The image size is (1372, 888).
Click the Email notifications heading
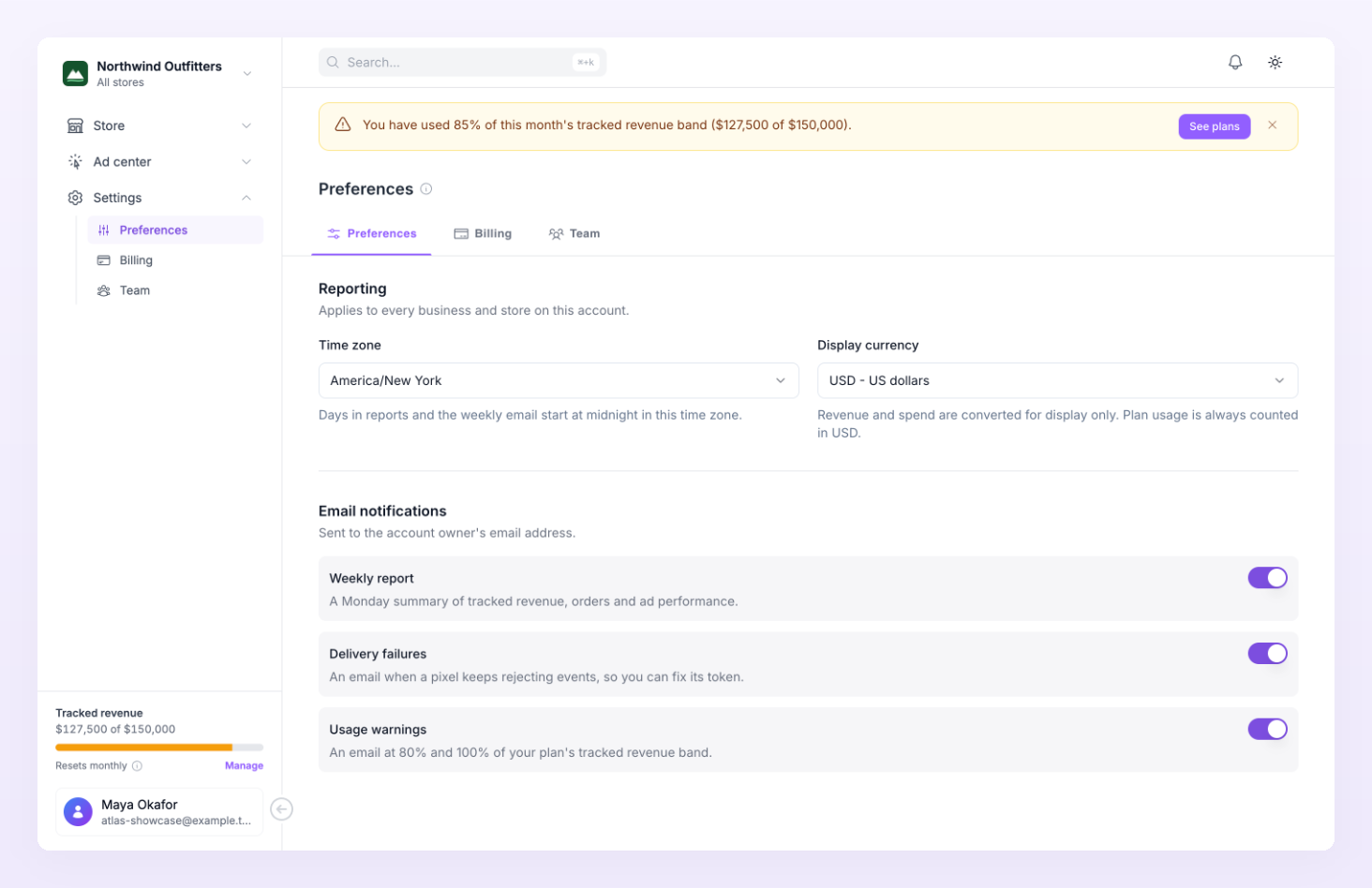tap(382, 511)
